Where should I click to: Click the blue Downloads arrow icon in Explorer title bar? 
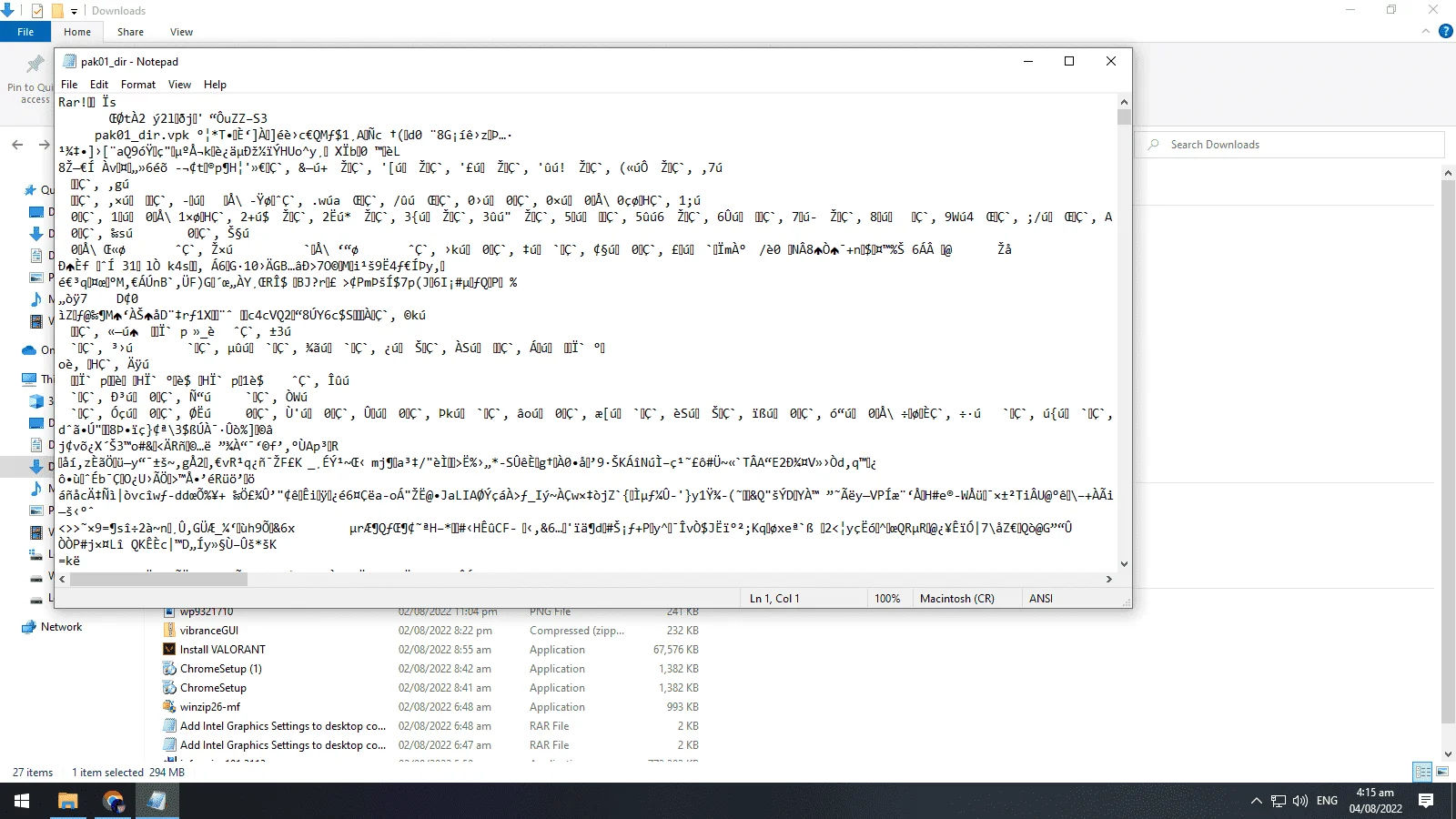[8, 10]
